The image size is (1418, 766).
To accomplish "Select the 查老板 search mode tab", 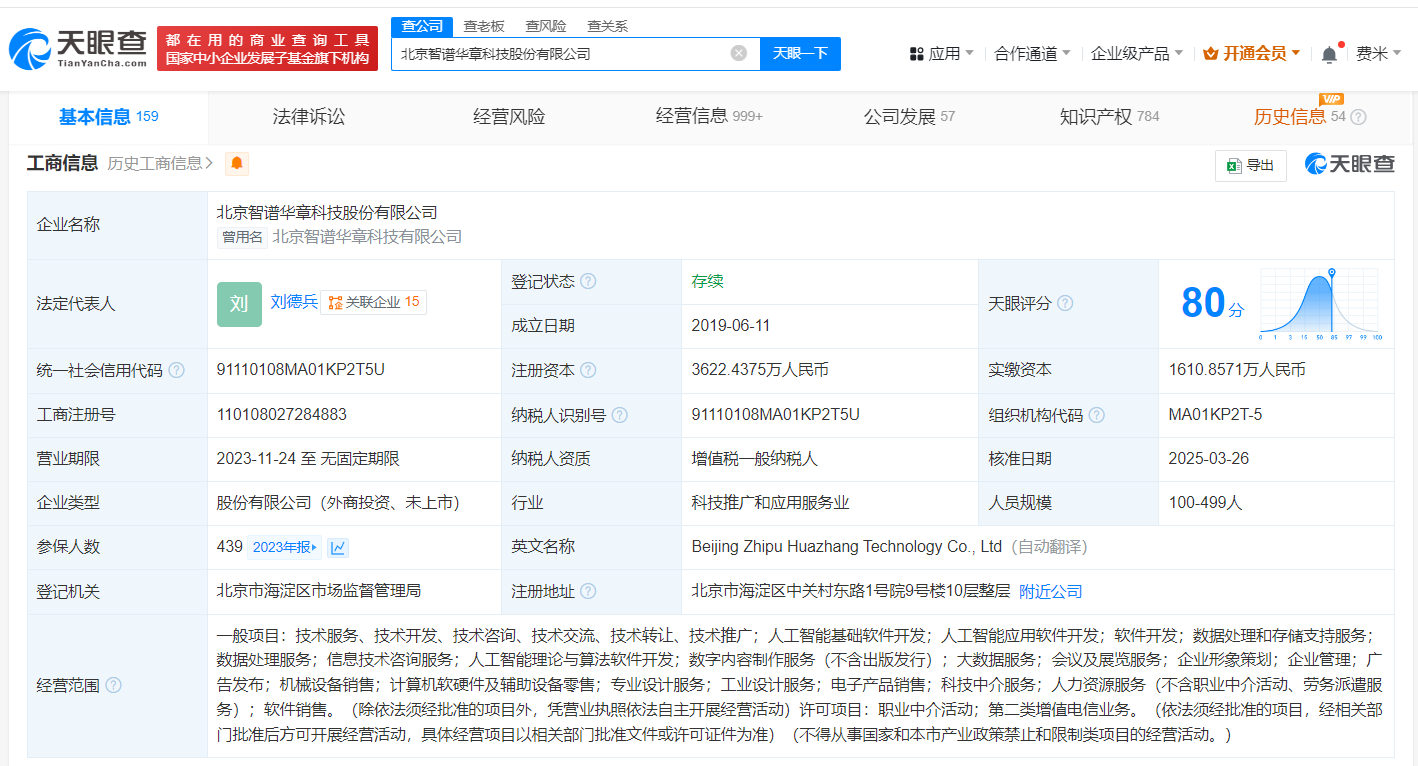I will 483,26.
